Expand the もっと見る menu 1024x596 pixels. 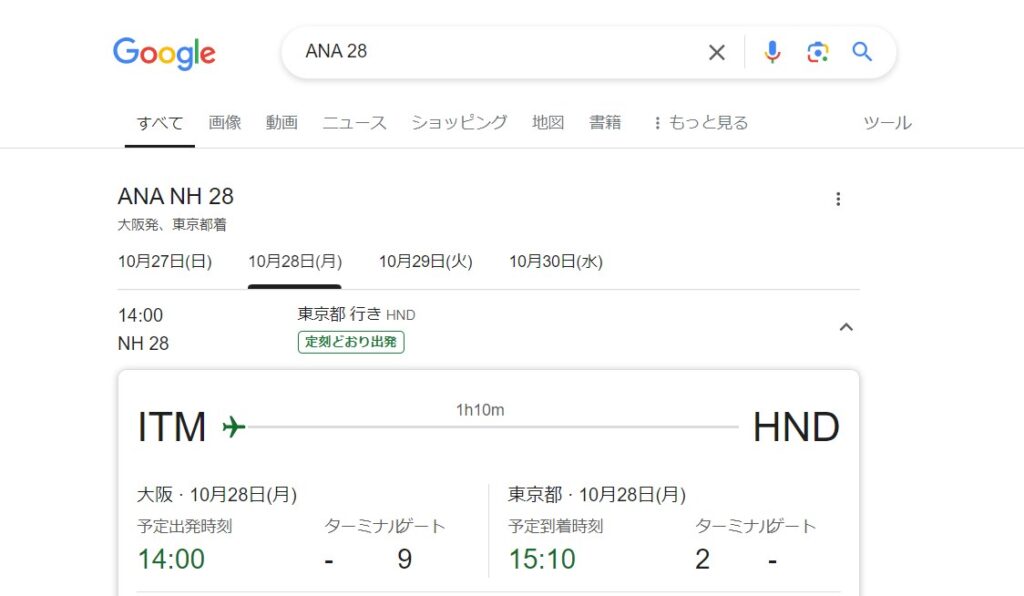(700, 123)
